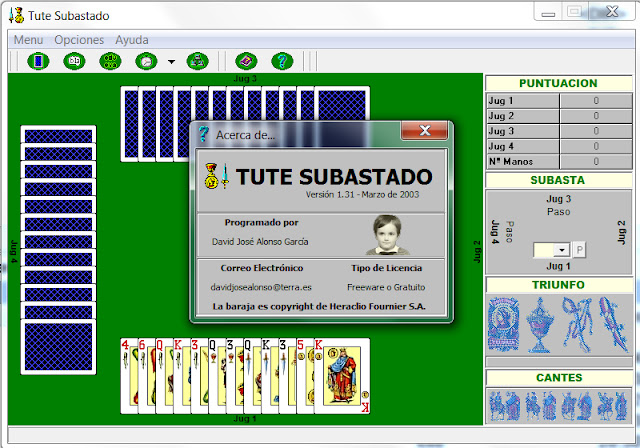
Task: Click the blue card-back toolbar icon
Action: click(x=38, y=62)
